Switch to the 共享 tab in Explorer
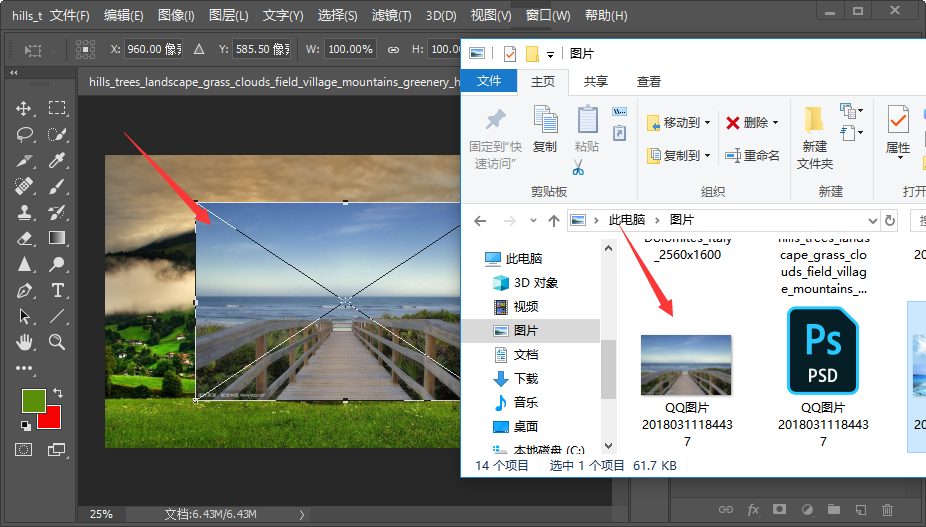Viewport: 926px width, 527px height. coord(595,82)
